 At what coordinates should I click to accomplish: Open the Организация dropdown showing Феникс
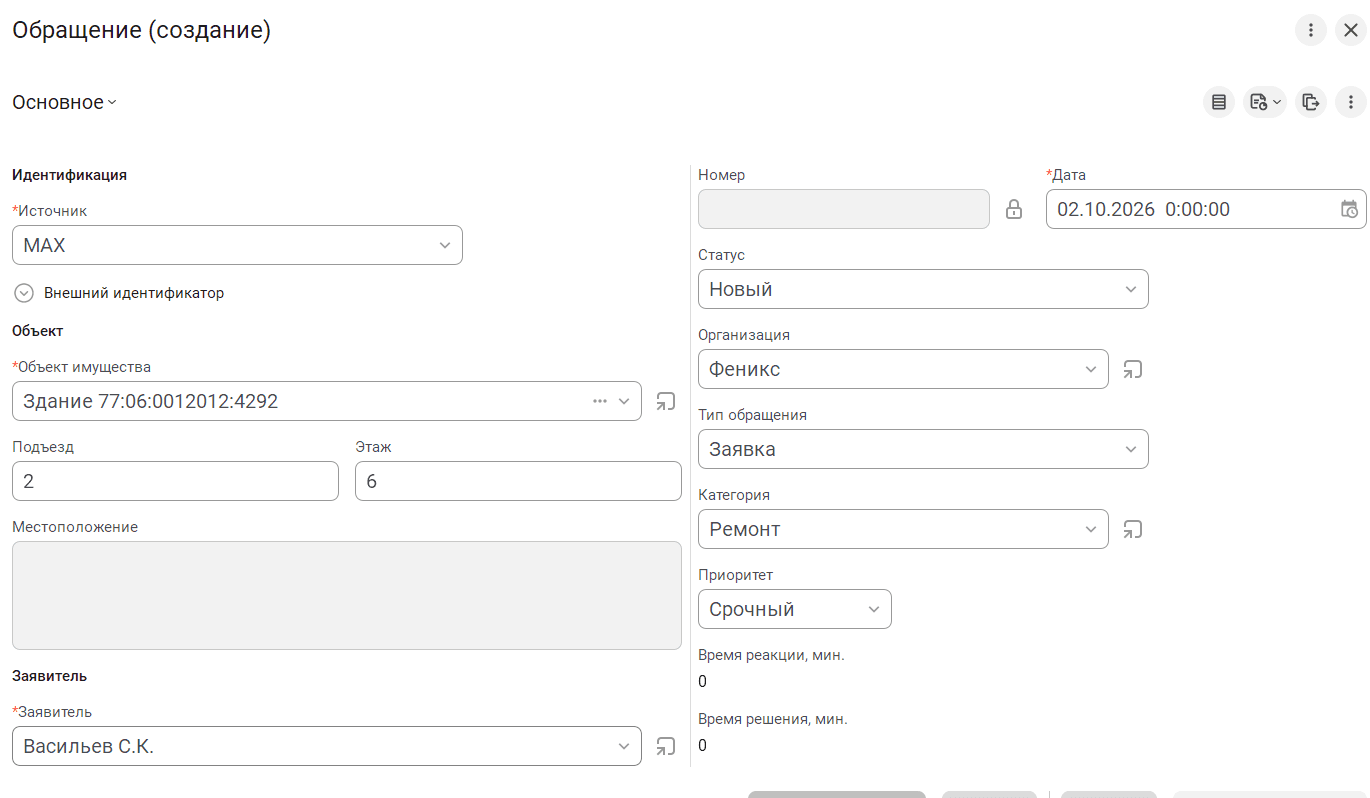coord(903,369)
